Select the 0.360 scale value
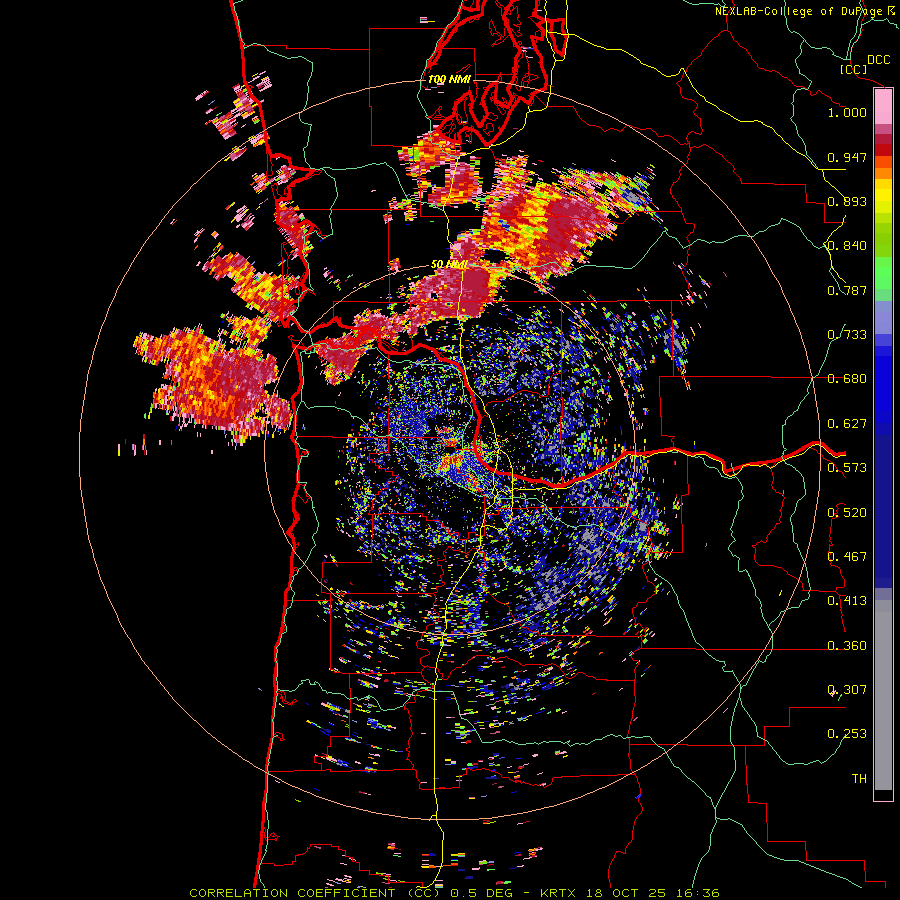 tap(847, 646)
